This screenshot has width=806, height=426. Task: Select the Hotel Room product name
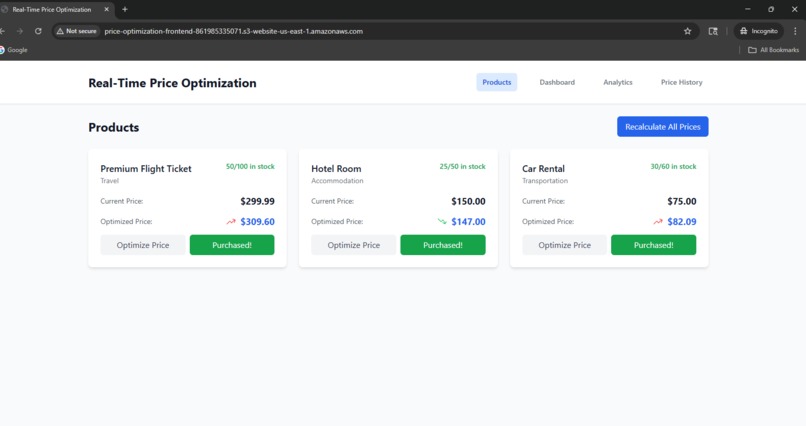pos(336,169)
